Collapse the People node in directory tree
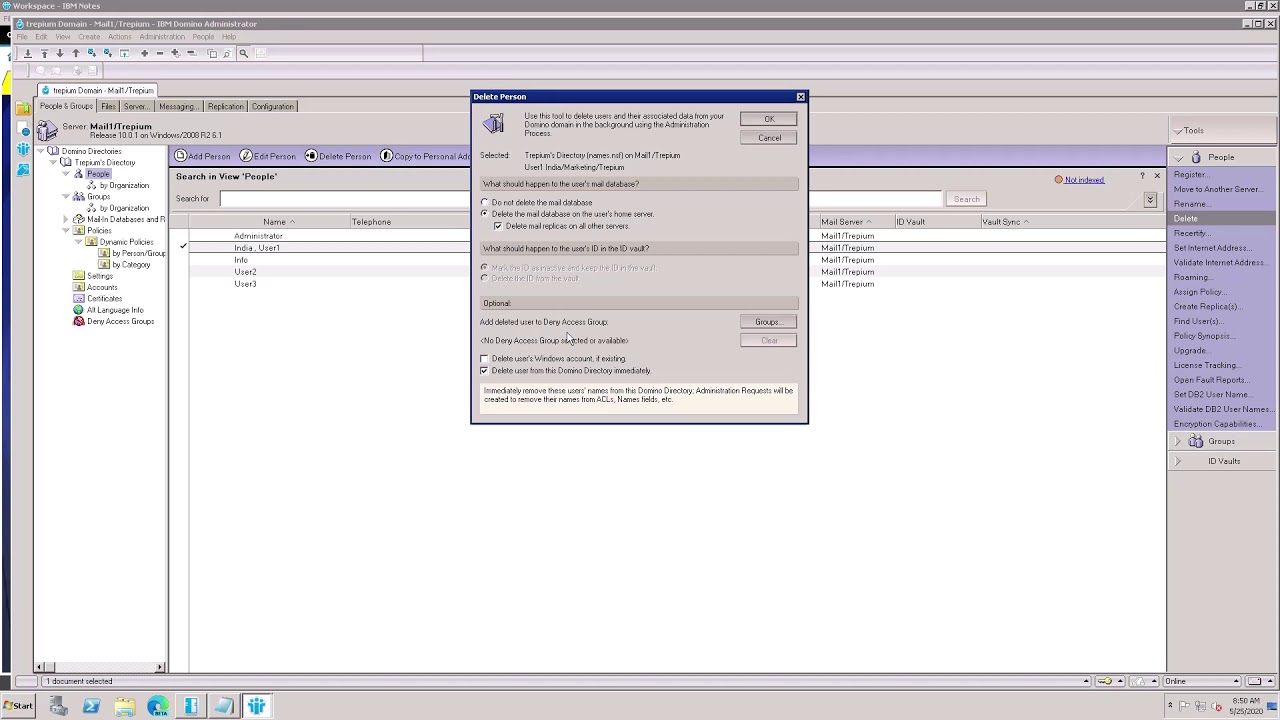1280x720 pixels. pyautogui.click(x=66, y=174)
